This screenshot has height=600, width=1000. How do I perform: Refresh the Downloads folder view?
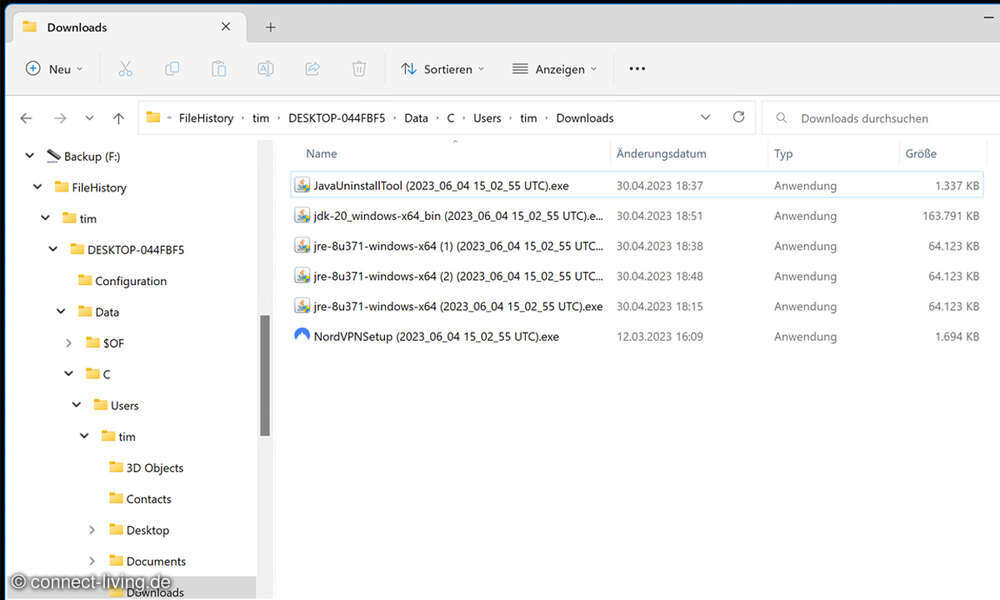[x=738, y=117]
